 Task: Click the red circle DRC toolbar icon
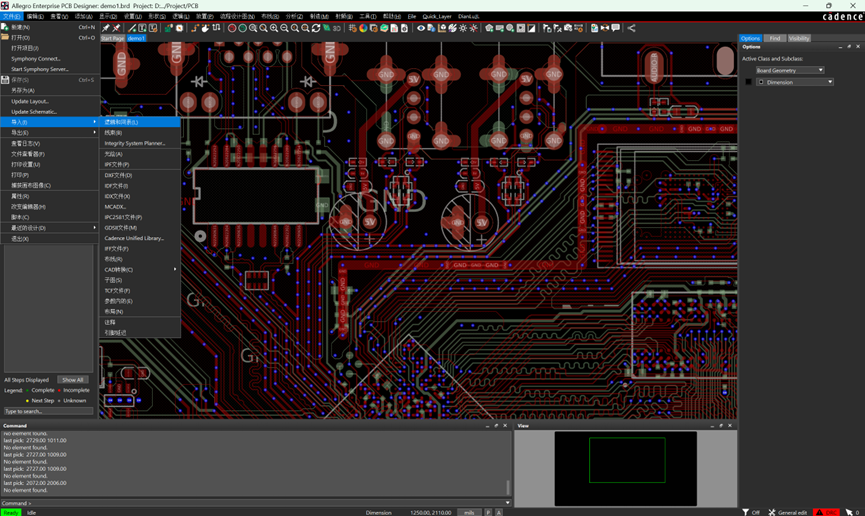(x=232, y=28)
